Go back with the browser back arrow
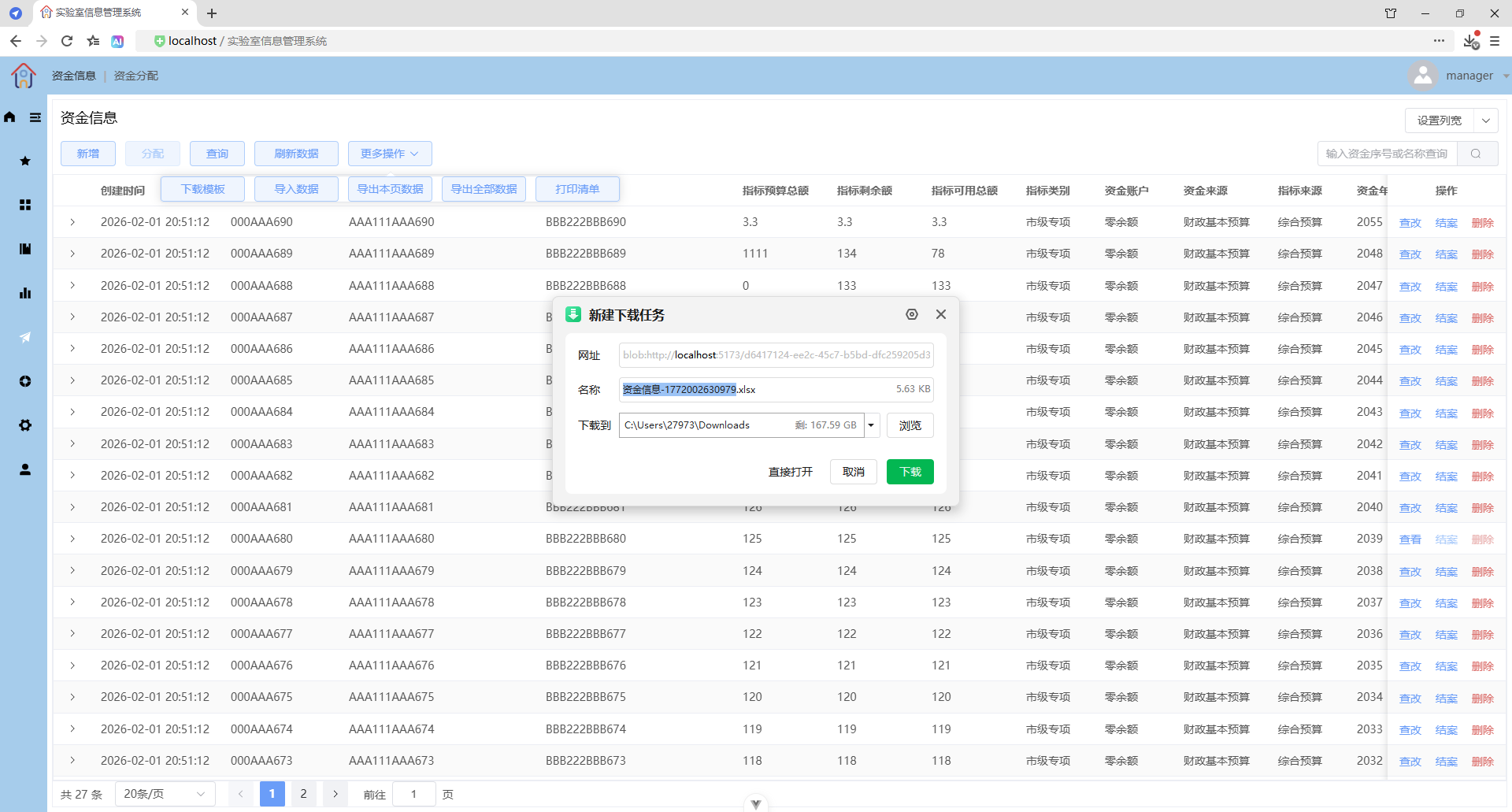The height and width of the screenshot is (812, 1512). 16,41
